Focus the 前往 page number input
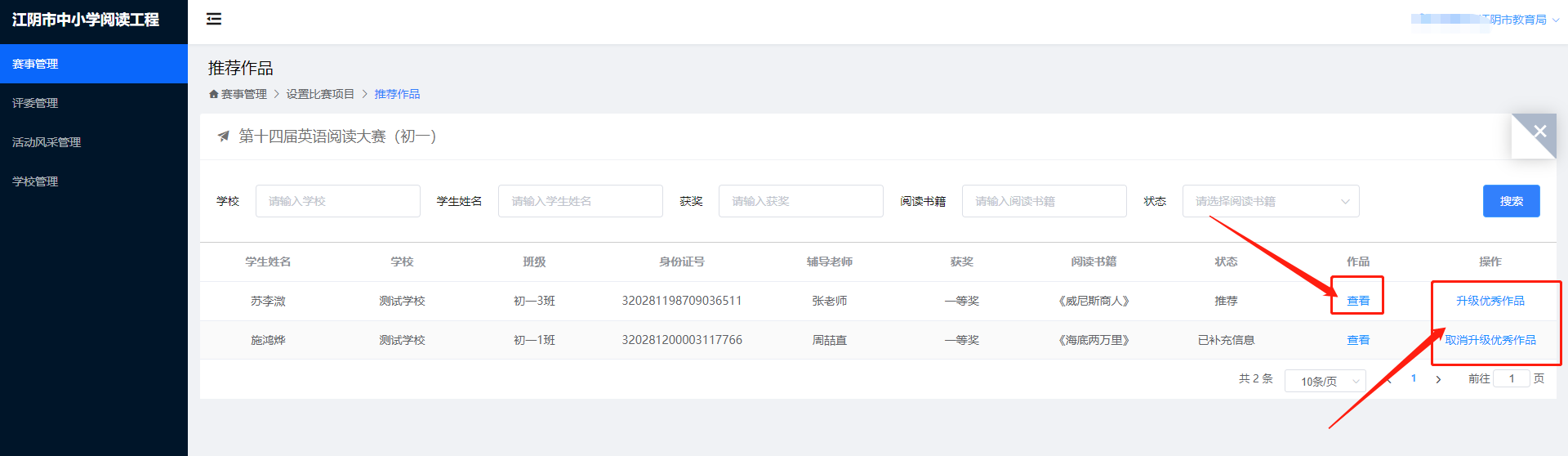Image resolution: width=1568 pixels, height=456 pixels. [x=1512, y=378]
